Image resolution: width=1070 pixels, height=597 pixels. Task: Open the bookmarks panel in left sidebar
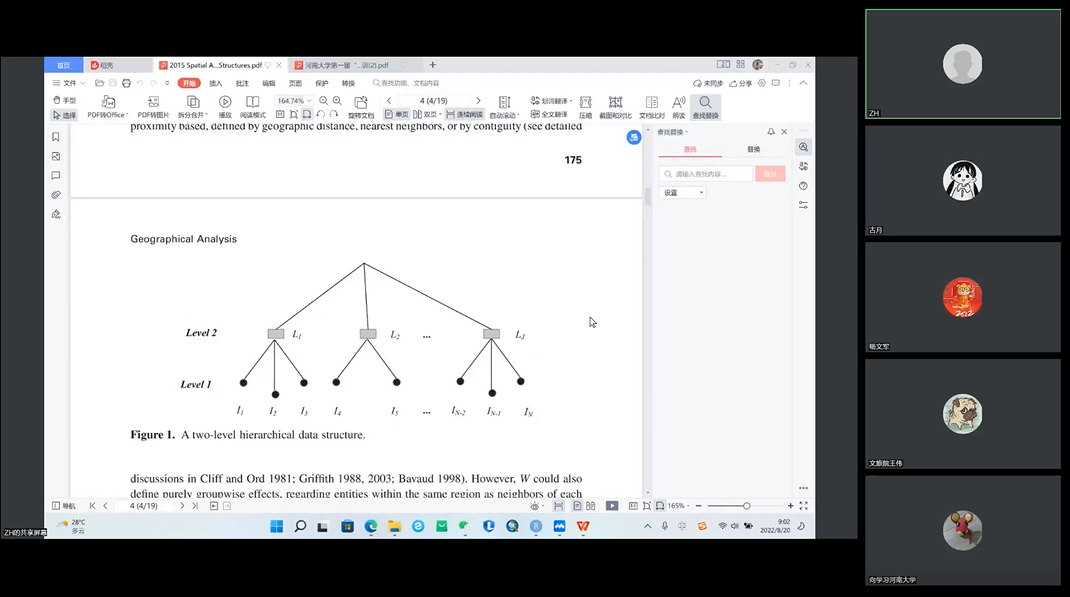56,137
